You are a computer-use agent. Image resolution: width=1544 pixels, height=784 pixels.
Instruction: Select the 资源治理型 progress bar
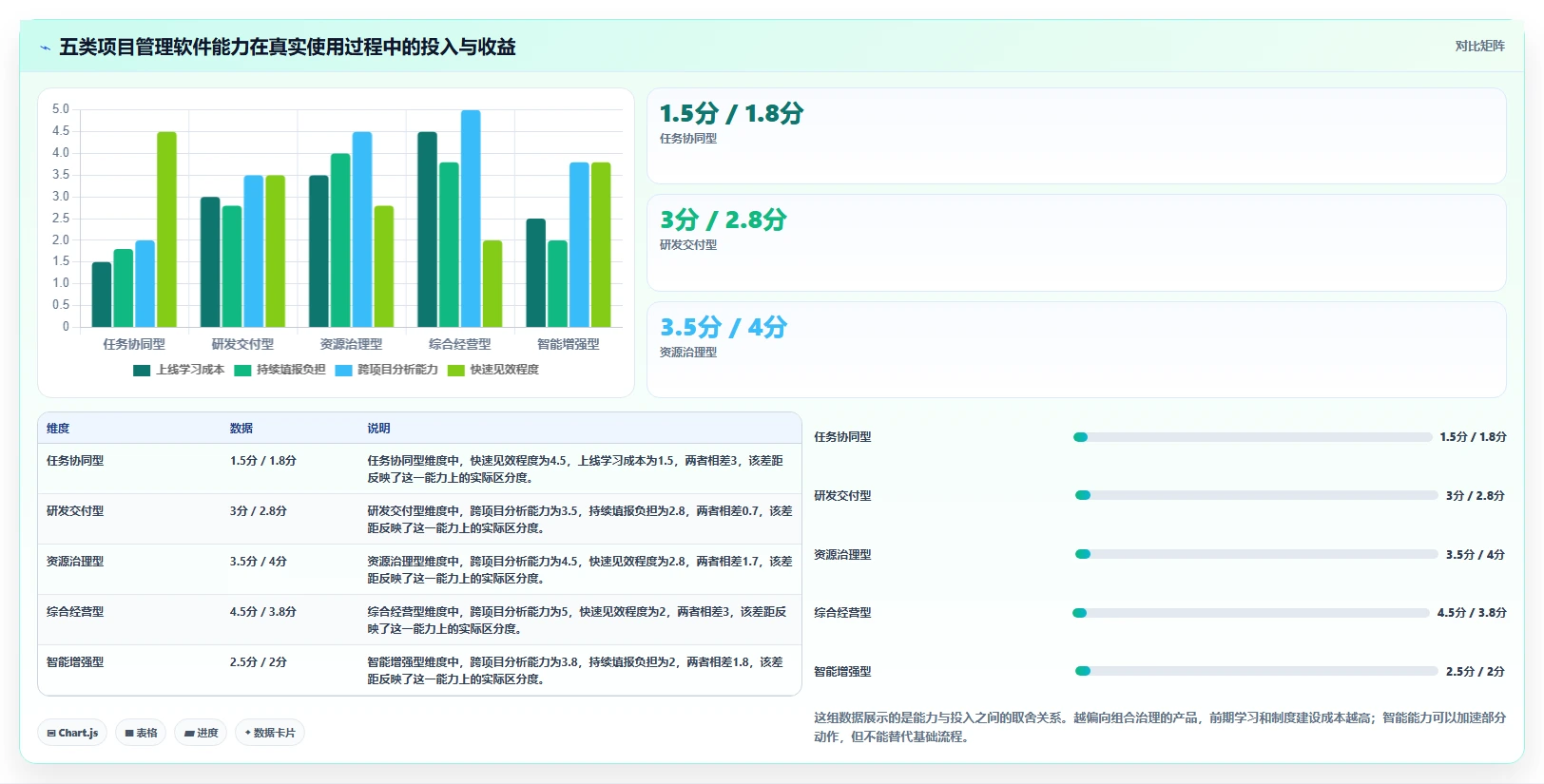pyautogui.click(x=1256, y=554)
